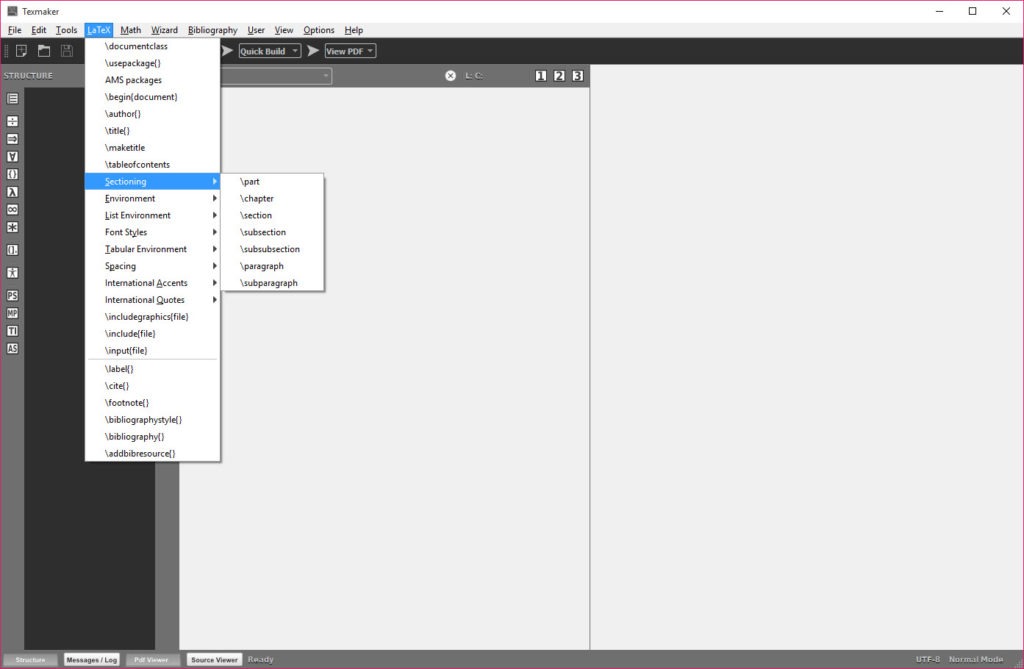The image size is (1024, 669).
Task: Choose \subsection from Sectioning submenu
Action: (x=272, y=233)
